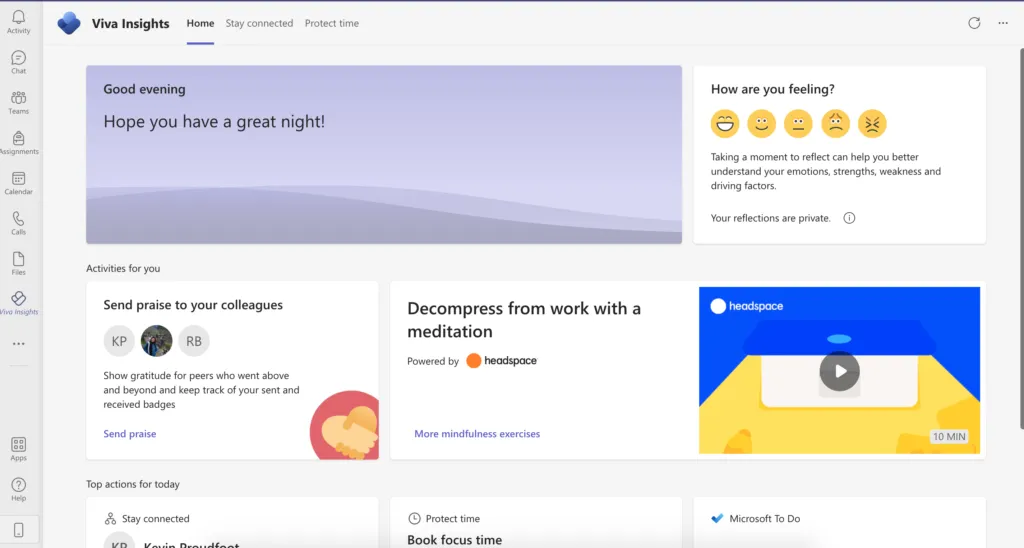Viewport: 1024px width, 548px height.
Task: Open Chat in the Teams sidebar
Action: coord(18,62)
